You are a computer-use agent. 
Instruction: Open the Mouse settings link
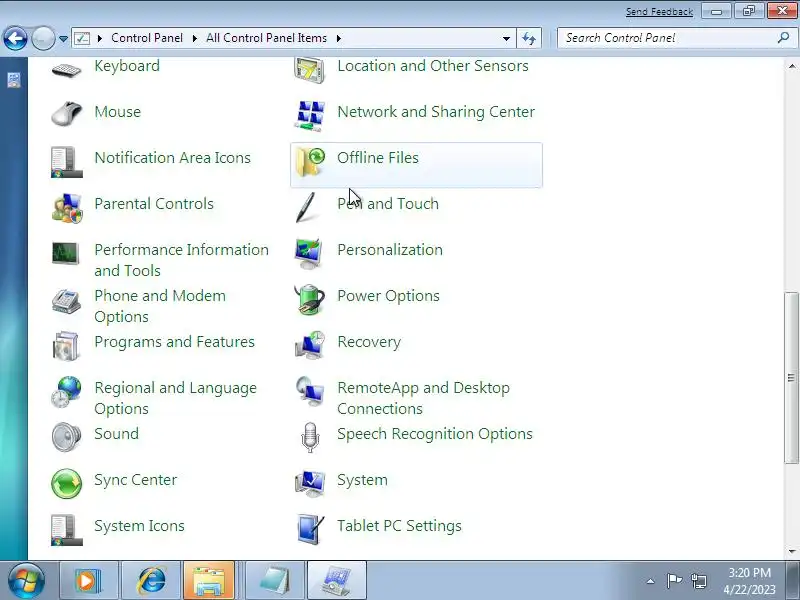[117, 112]
